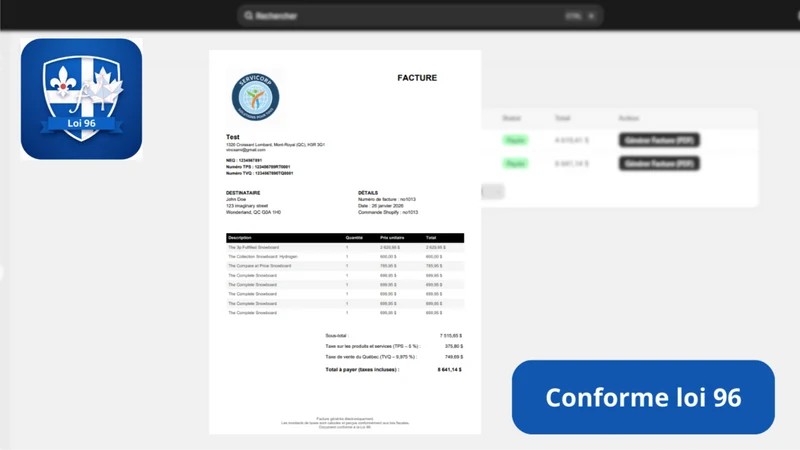The height and width of the screenshot is (450, 800).
Task: Click the recipient name John Doe
Action: (236, 199)
